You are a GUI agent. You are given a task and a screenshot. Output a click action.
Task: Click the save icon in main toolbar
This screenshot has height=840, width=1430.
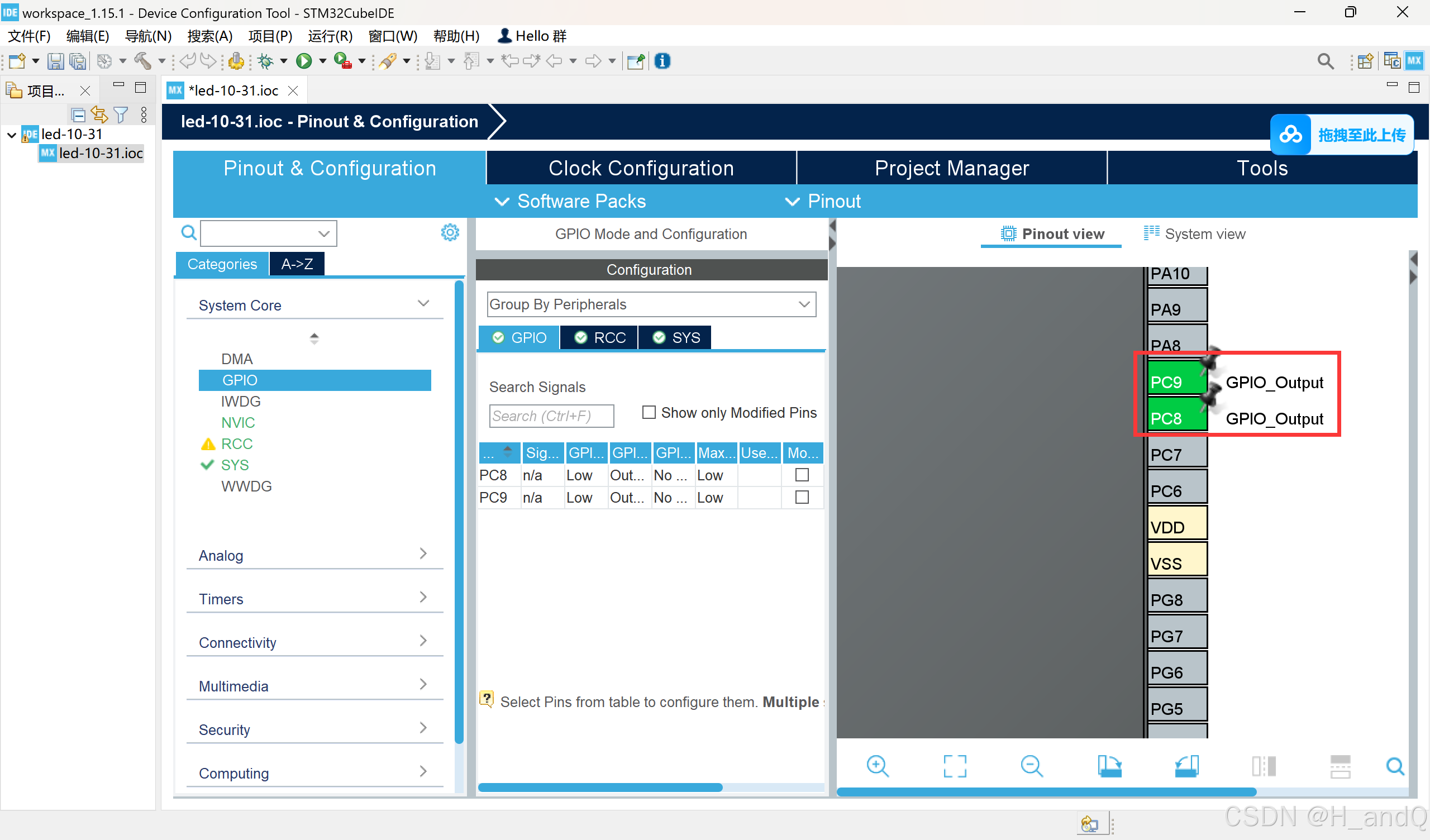(55, 61)
